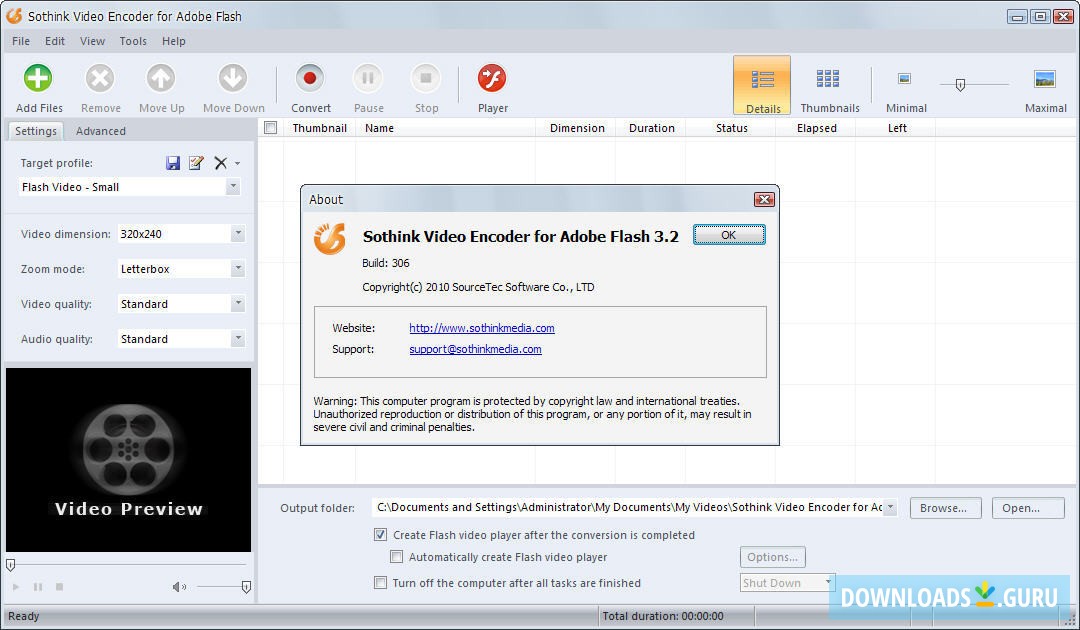Open the Zoom mode dropdown
The image size is (1080, 630).
236,268
